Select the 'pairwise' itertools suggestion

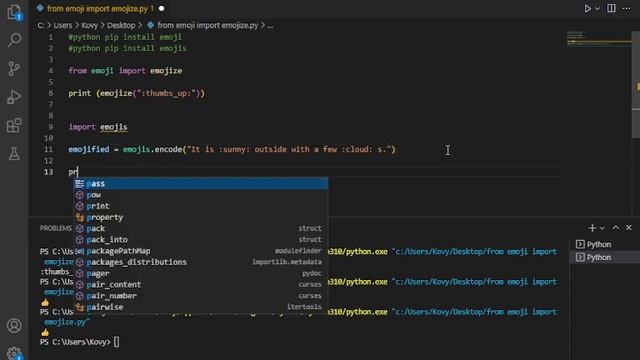click(x=200, y=307)
